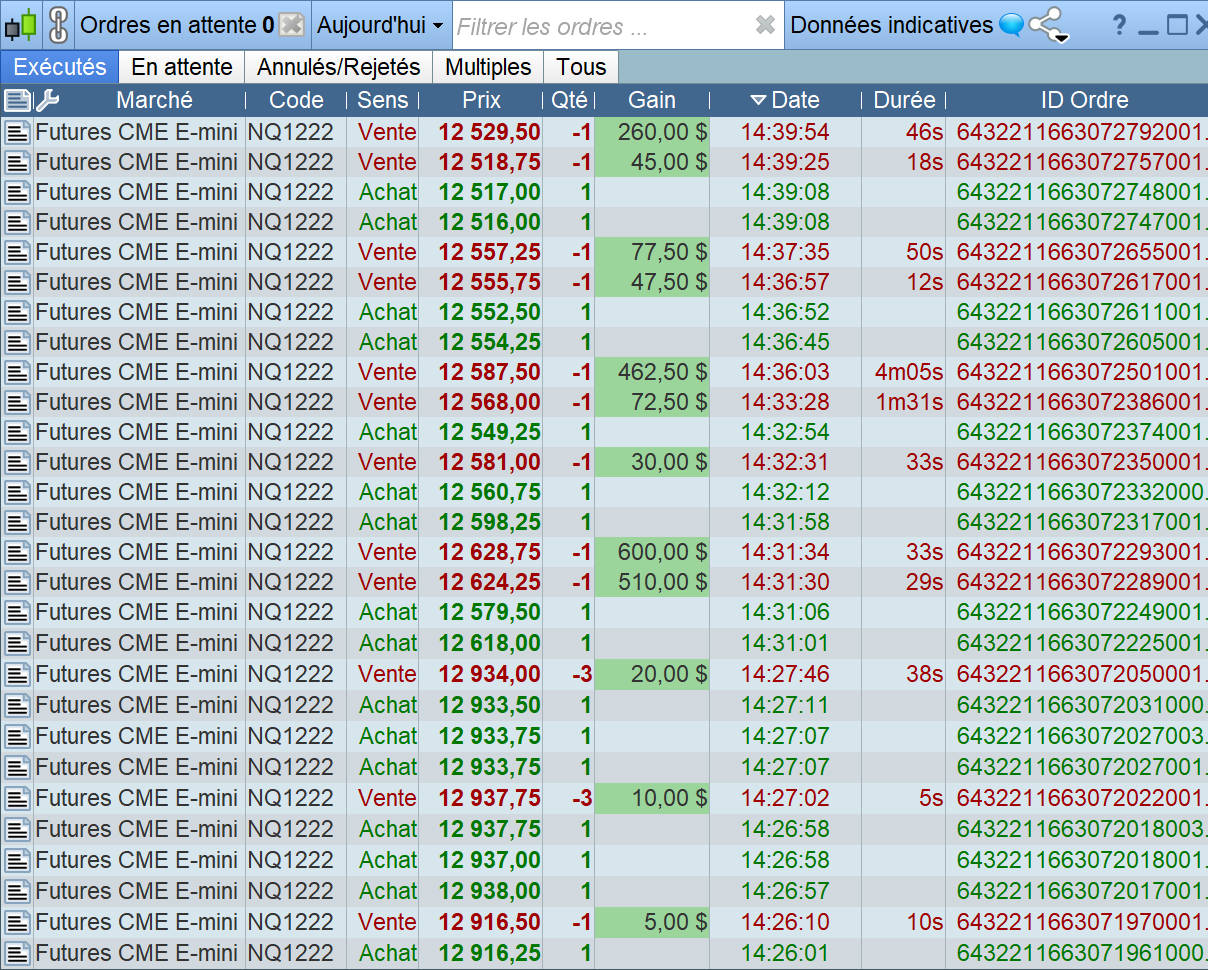
Task: Select the 600,00 $ gain cell
Action: [652, 552]
